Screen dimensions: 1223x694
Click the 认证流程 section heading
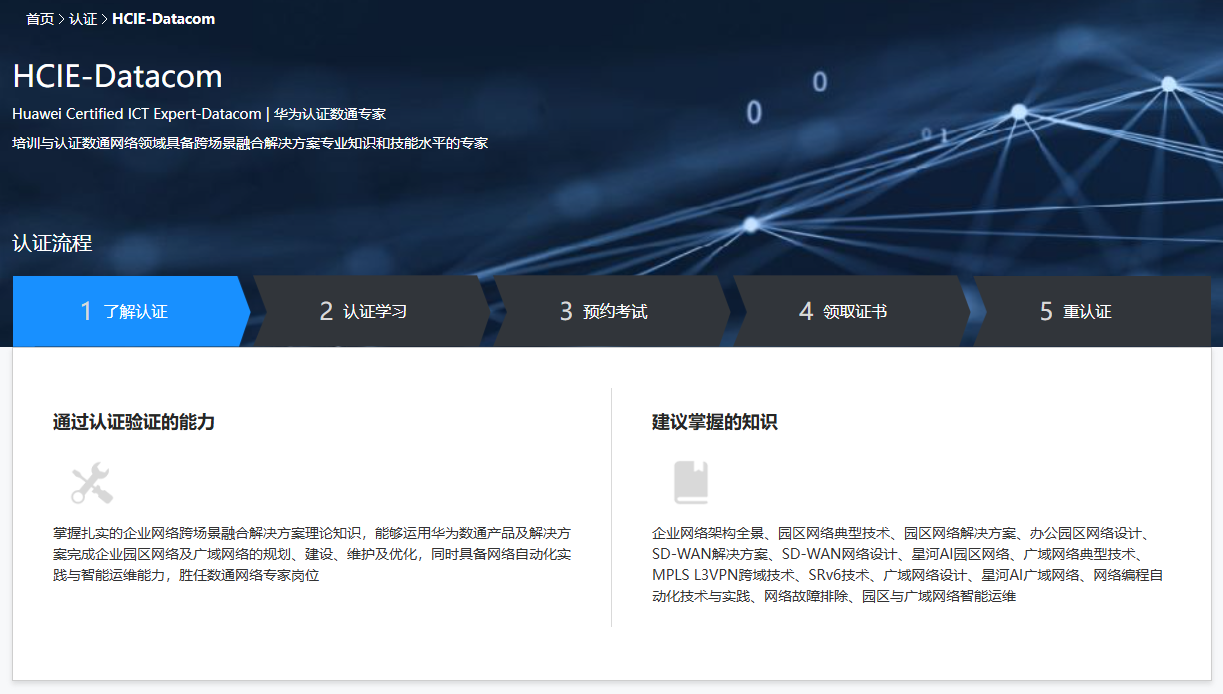[x=52, y=243]
